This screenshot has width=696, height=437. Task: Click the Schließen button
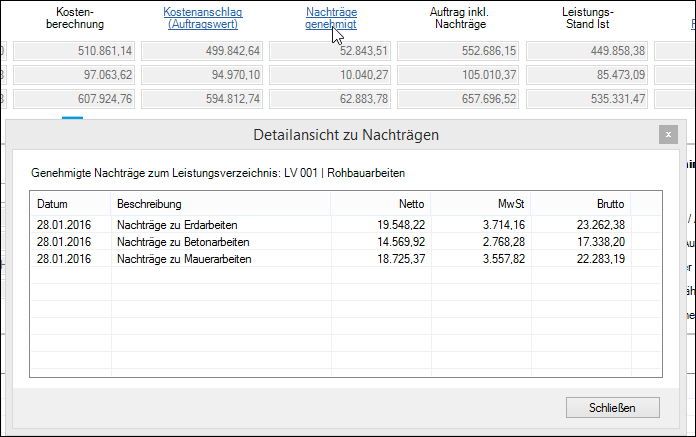click(x=613, y=407)
